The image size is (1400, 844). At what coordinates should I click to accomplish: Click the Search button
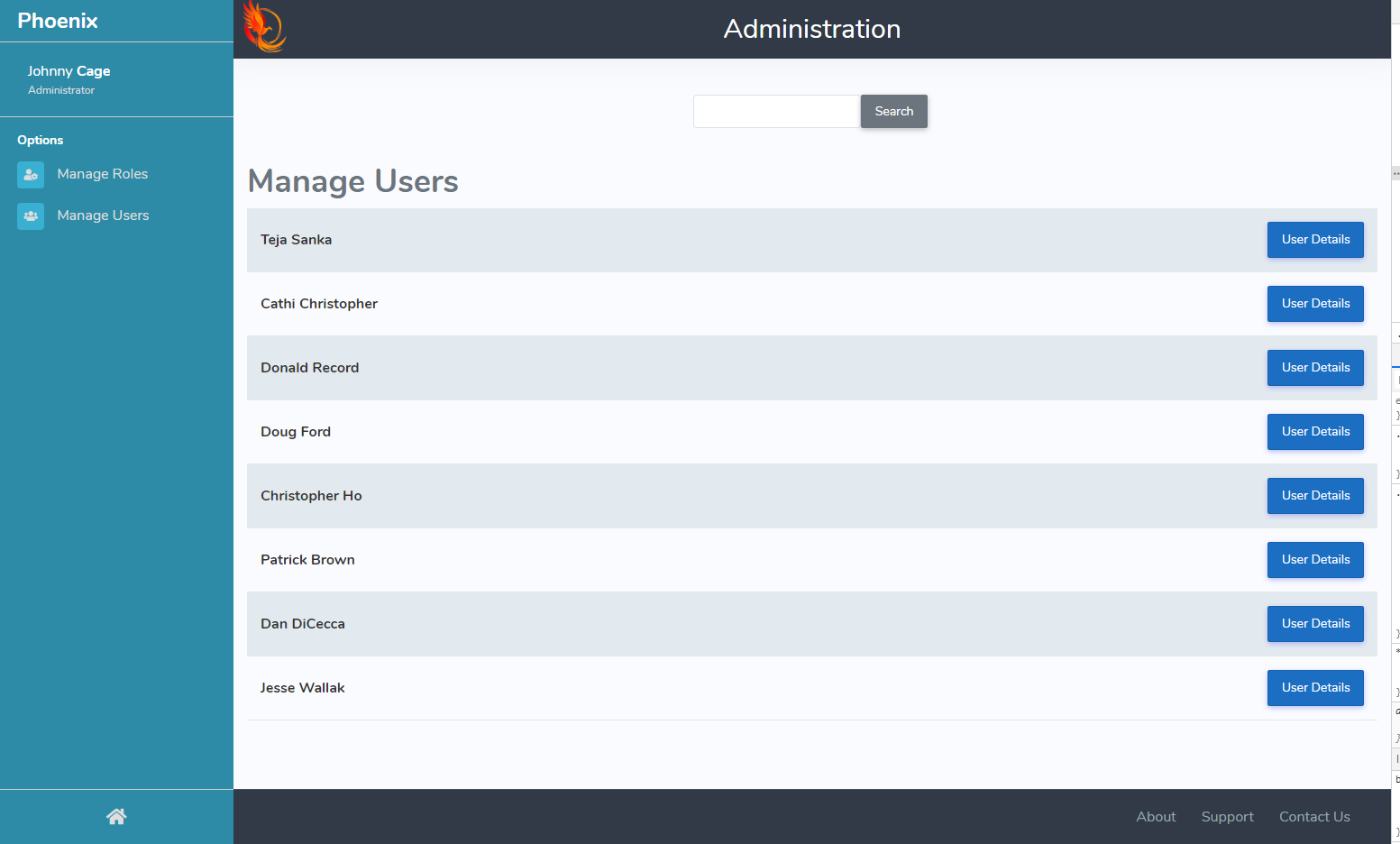coord(893,112)
